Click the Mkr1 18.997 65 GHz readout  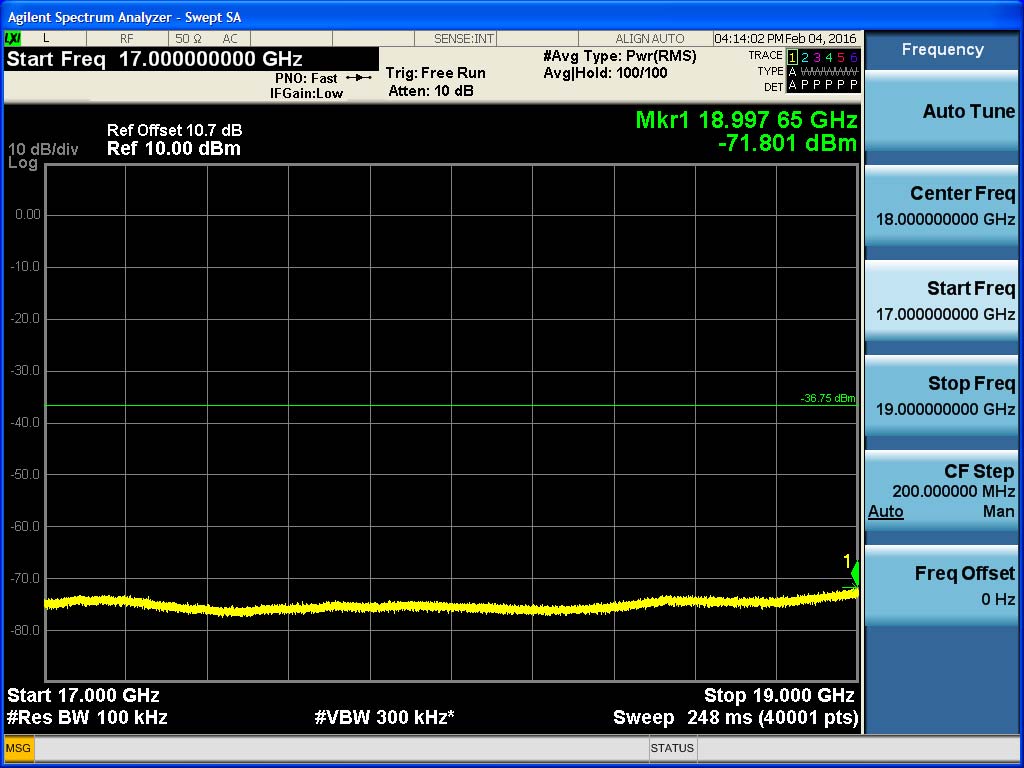click(x=746, y=120)
